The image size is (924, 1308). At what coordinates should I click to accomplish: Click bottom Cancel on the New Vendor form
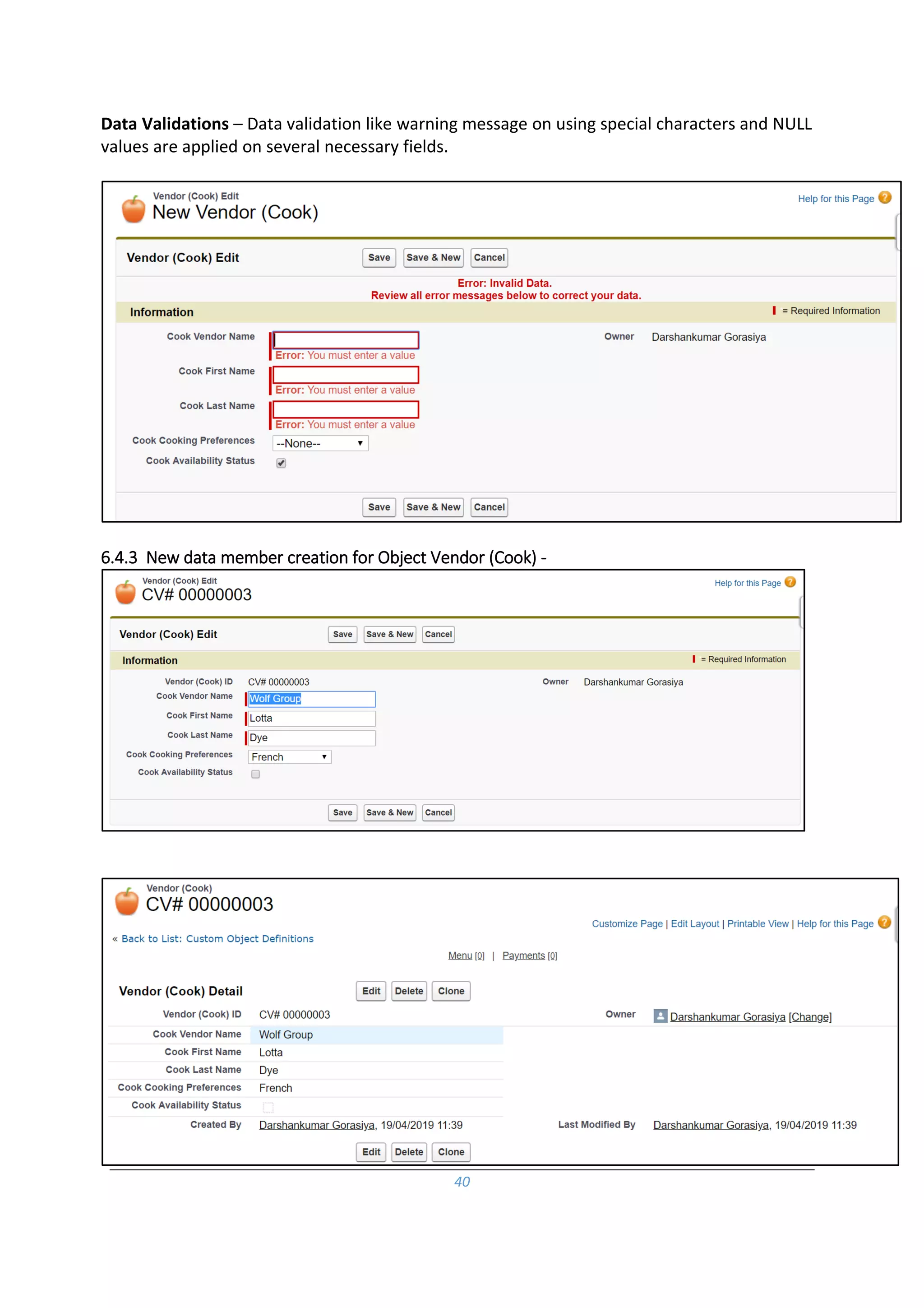coord(489,507)
